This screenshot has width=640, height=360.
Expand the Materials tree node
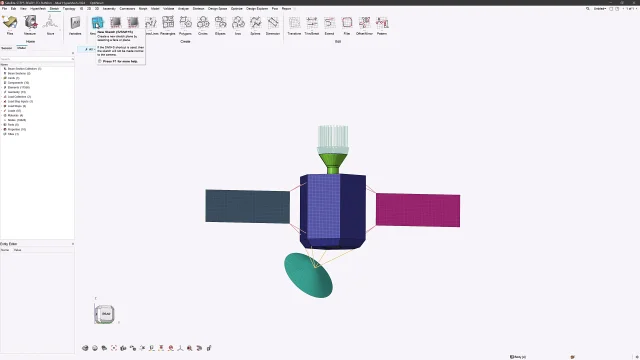pos(2,116)
